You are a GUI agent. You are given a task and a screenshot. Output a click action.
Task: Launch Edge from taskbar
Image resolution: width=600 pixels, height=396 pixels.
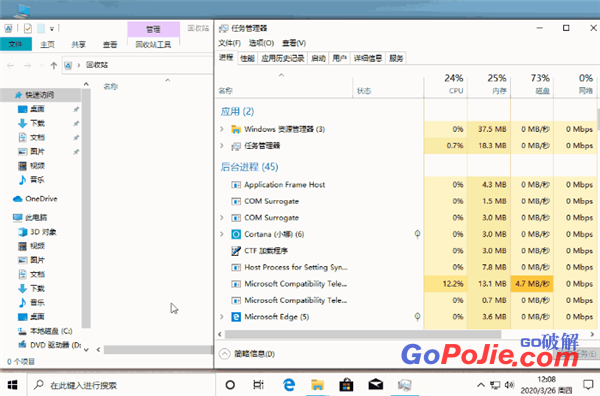pyautogui.click(x=289, y=385)
